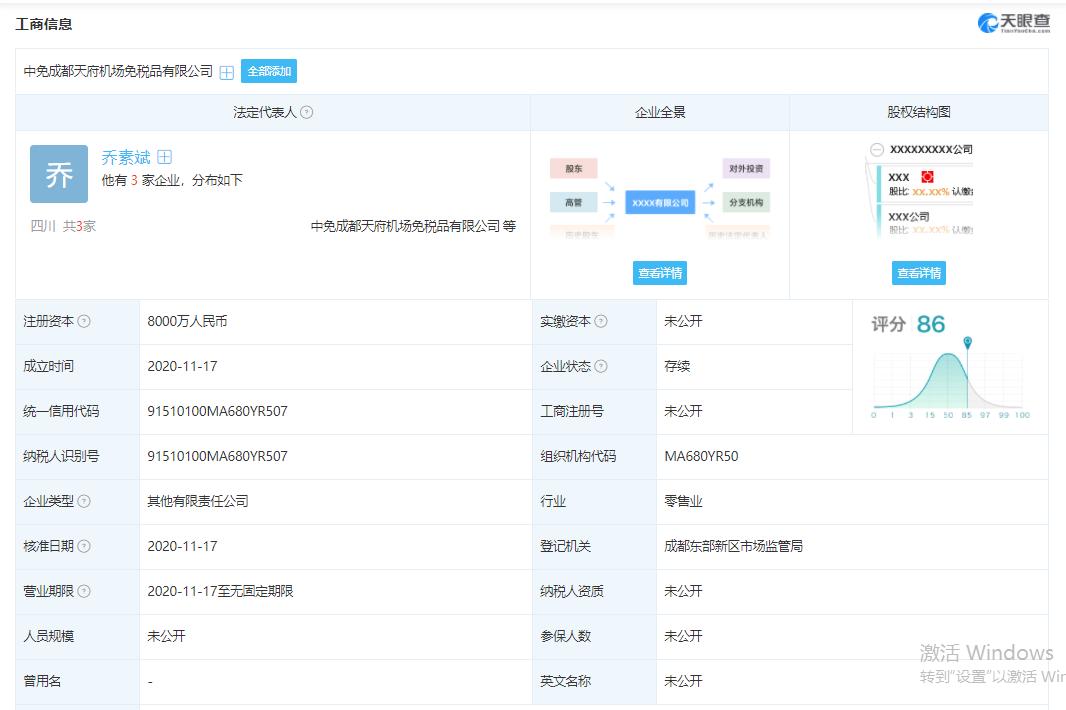This screenshot has height=710, width=1066.
Task: Click 查看详情 under 股权结构图
Action: pos(919,273)
